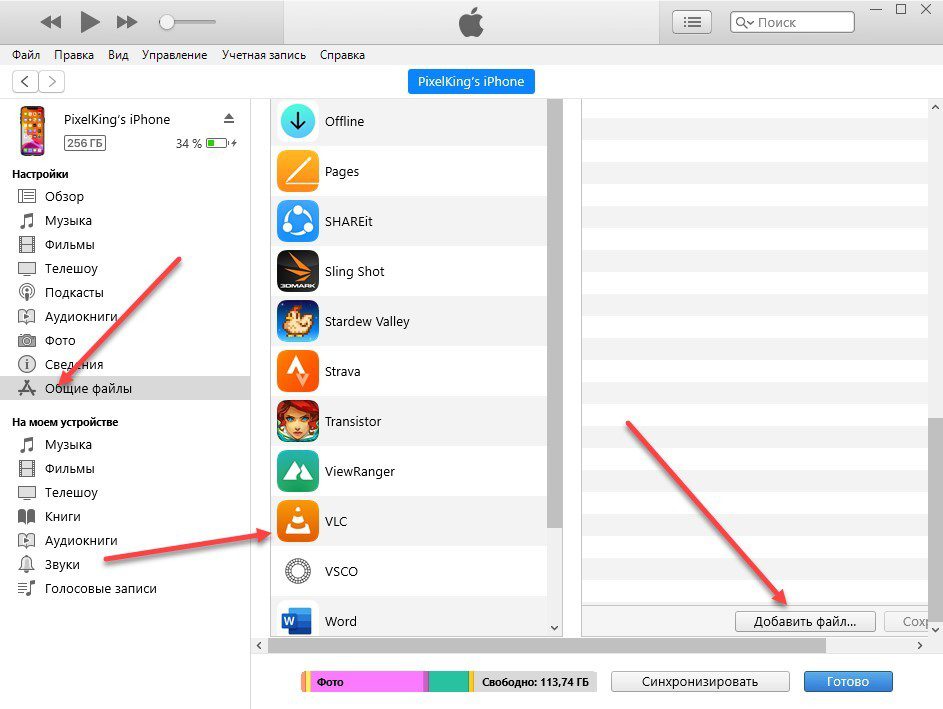Click the horizontal scrollbar right arrow
Screen dimensions: 943x709
point(920,645)
